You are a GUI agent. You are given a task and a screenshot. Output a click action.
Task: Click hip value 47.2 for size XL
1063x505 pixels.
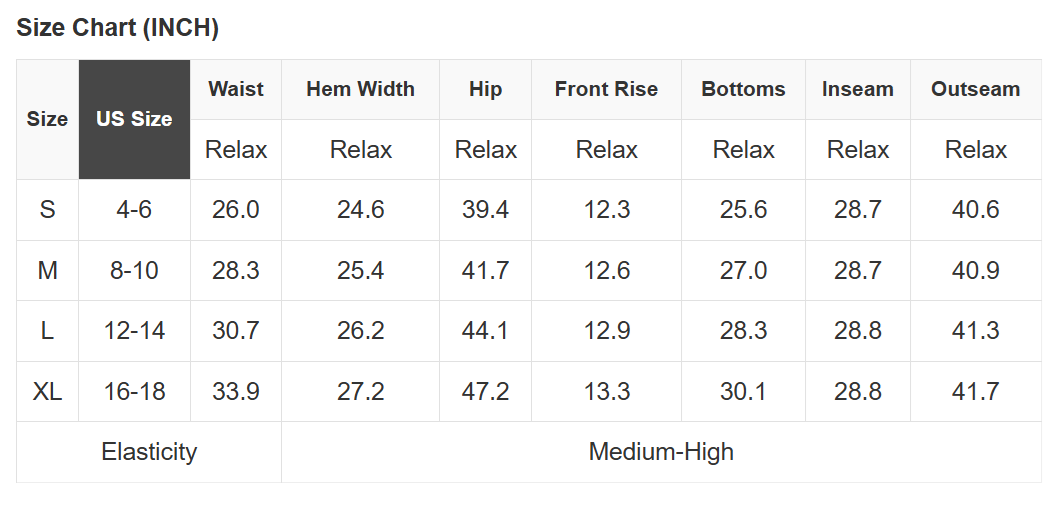pyautogui.click(x=485, y=391)
